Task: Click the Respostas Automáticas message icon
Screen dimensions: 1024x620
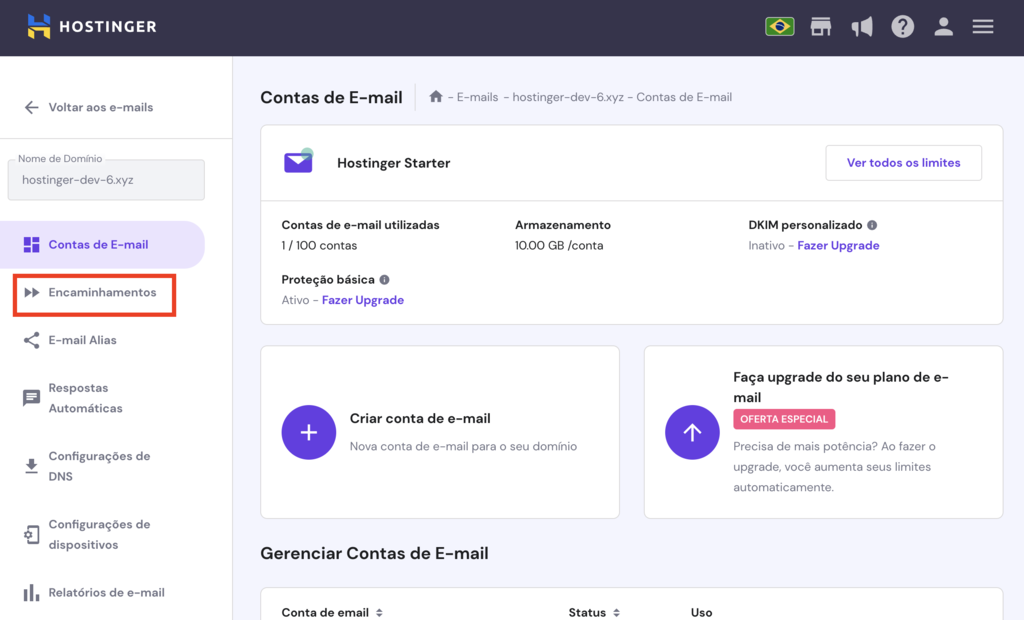Action: click(31, 398)
